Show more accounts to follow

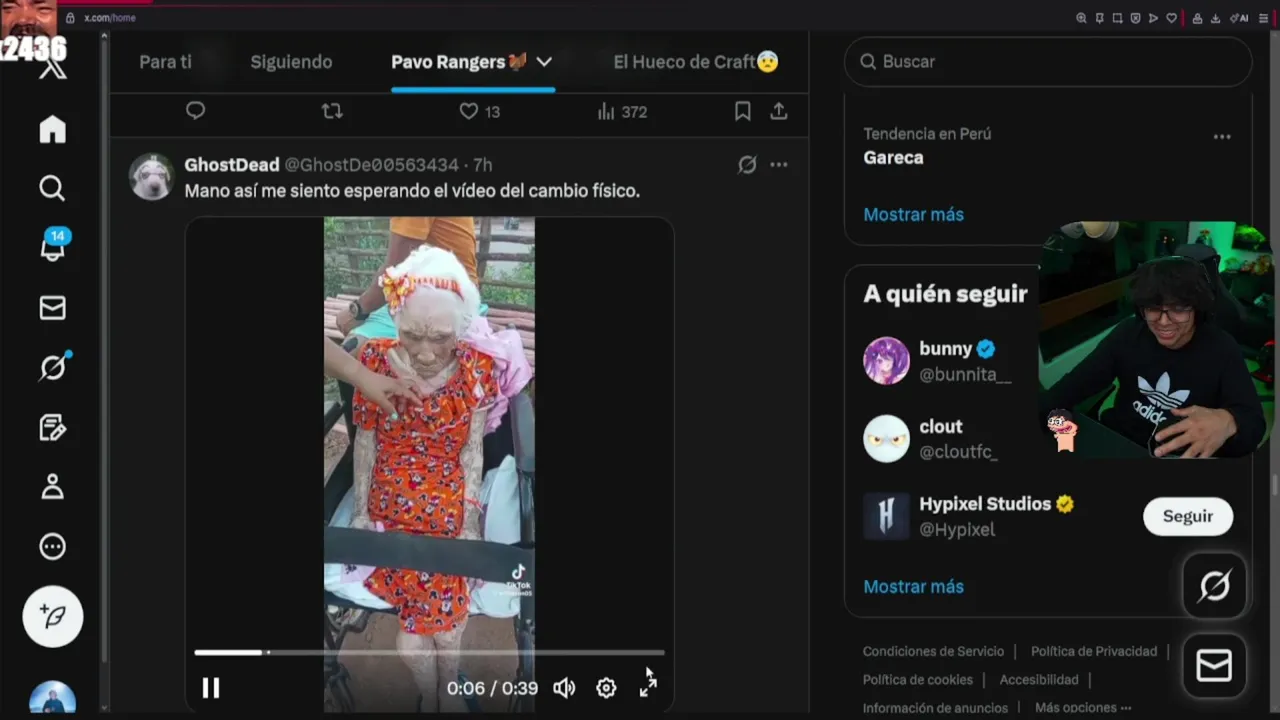click(914, 587)
